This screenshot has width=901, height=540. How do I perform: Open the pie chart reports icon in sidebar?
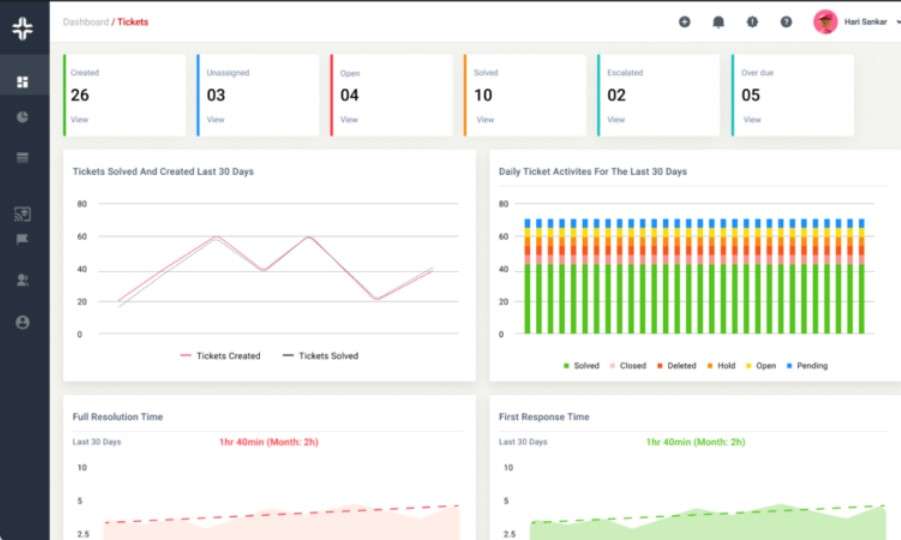23,117
